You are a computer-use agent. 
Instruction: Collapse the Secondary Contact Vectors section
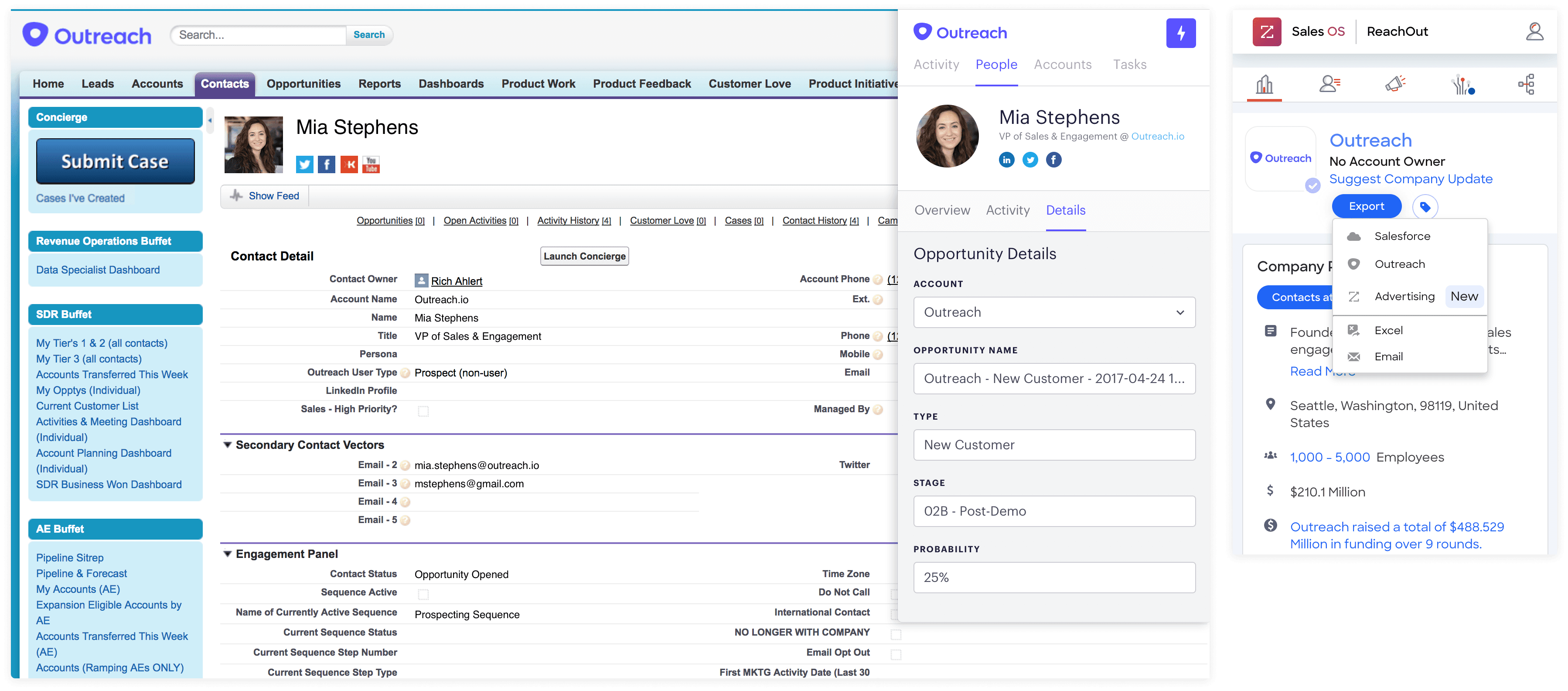[228, 445]
